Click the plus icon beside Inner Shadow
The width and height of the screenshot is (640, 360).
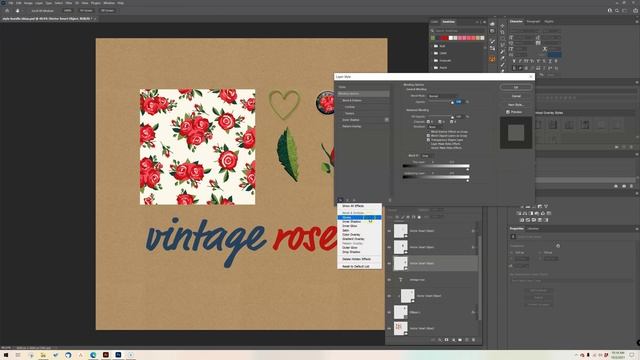(x=387, y=120)
